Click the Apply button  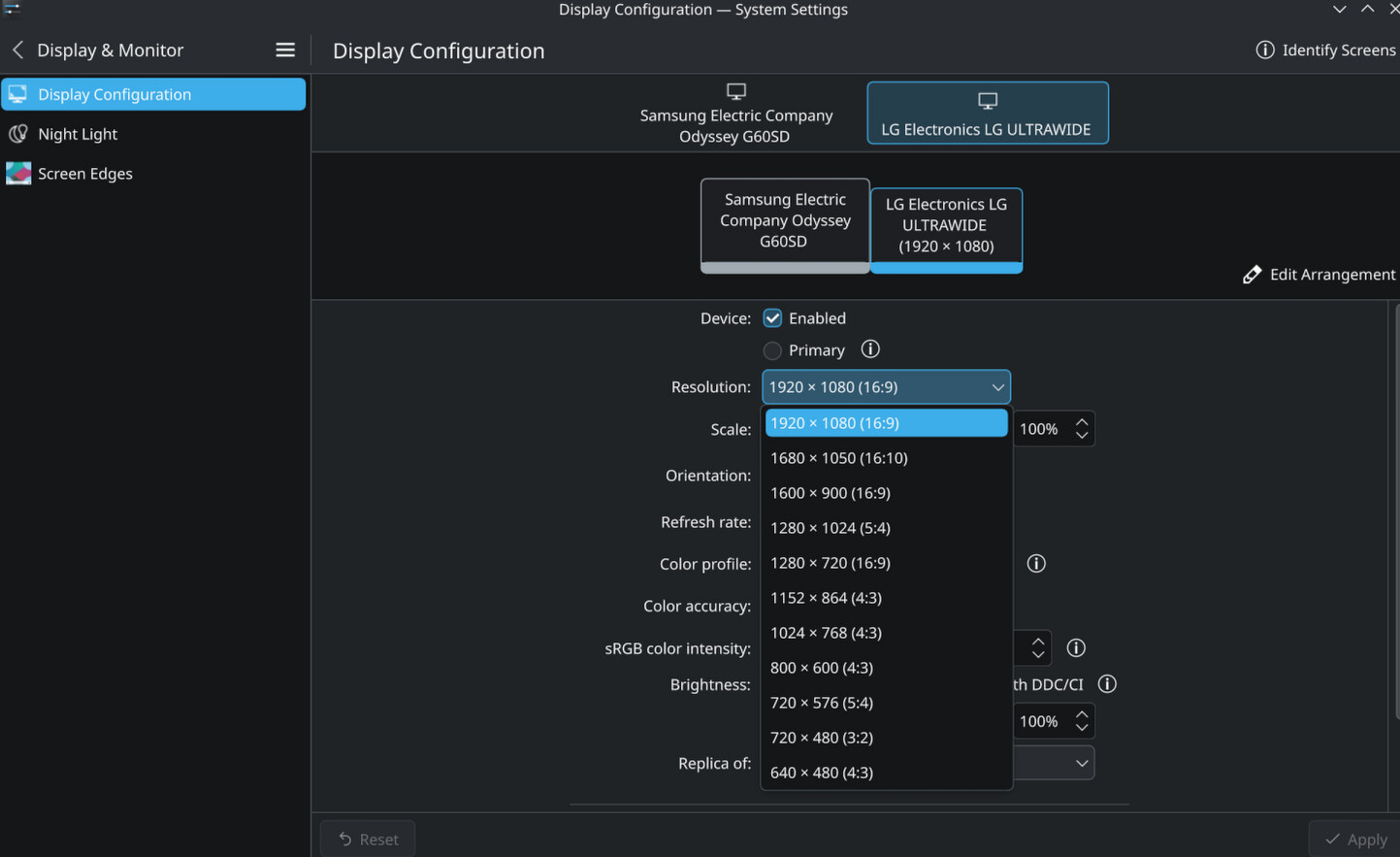tap(1356, 839)
